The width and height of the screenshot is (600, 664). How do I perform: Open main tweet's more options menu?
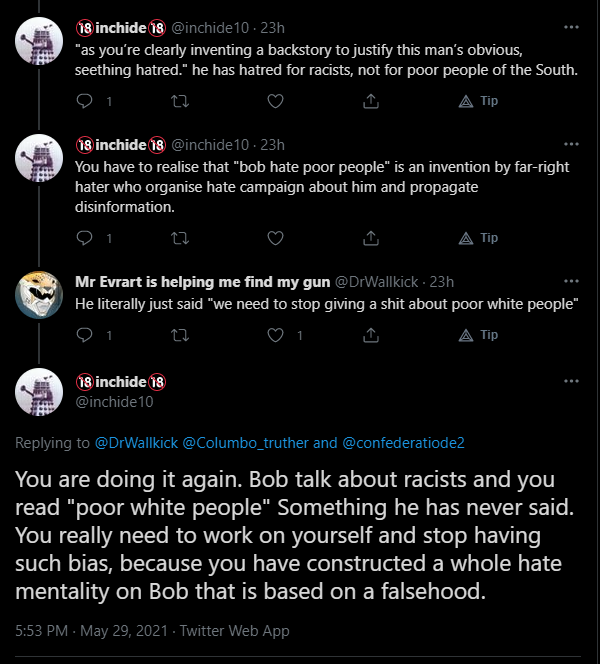point(571,381)
